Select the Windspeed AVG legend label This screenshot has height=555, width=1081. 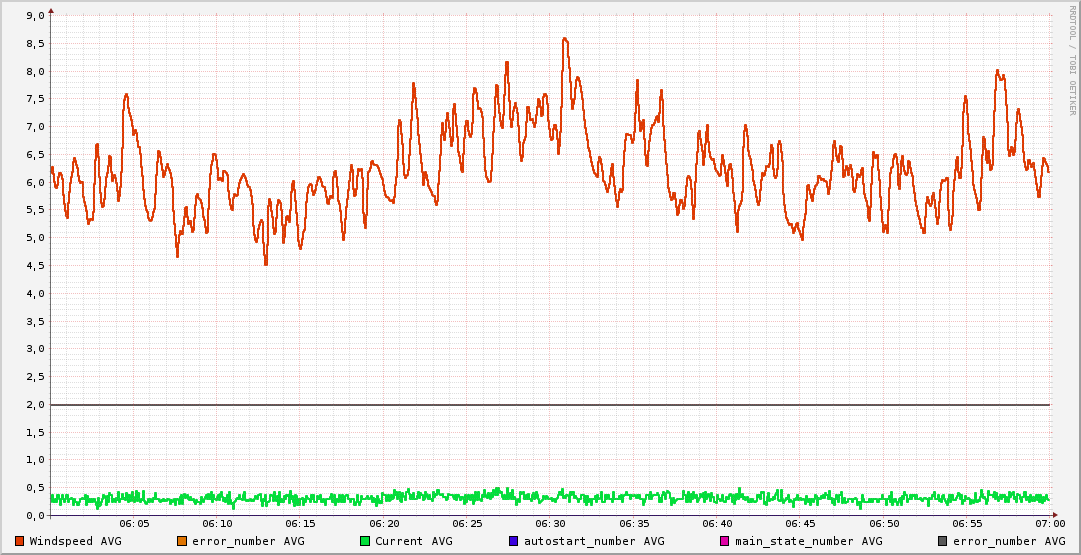pos(75,541)
